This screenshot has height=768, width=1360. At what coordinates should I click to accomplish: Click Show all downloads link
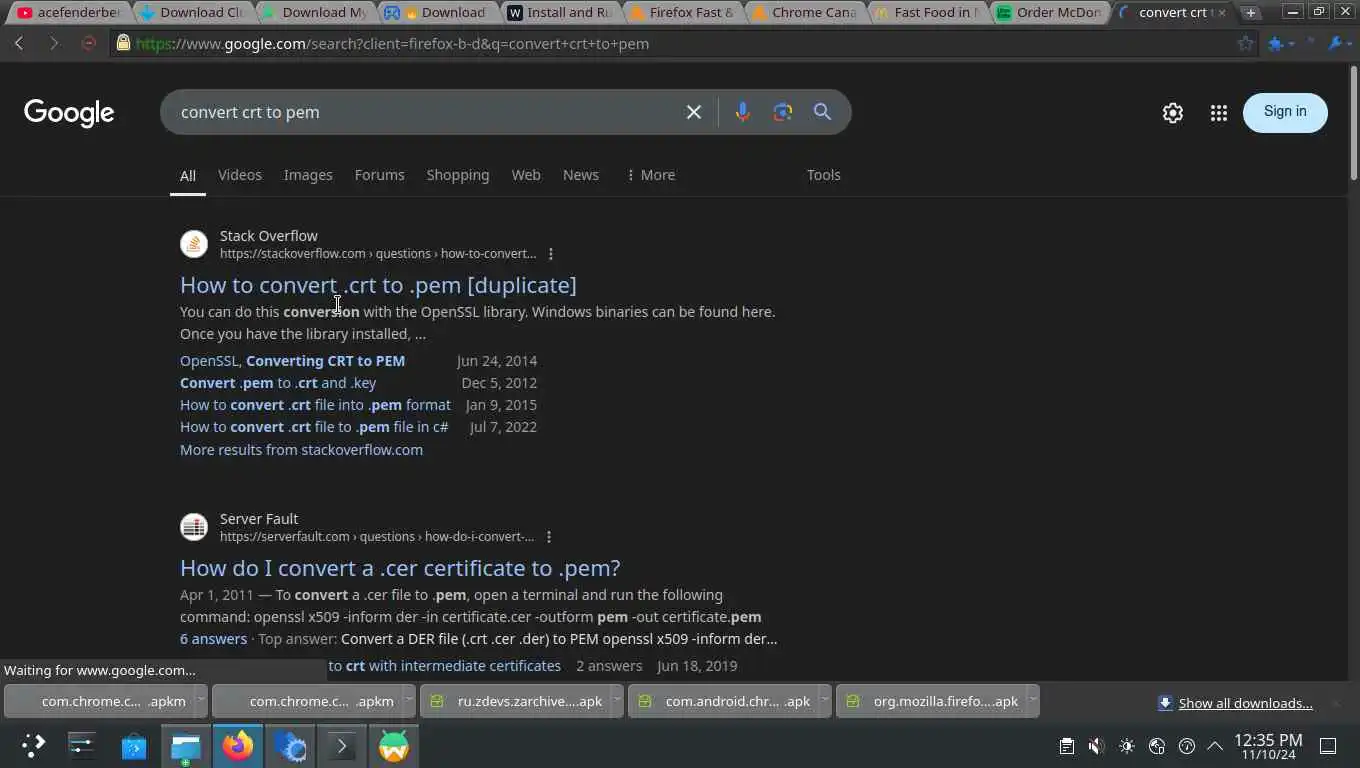(1245, 703)
